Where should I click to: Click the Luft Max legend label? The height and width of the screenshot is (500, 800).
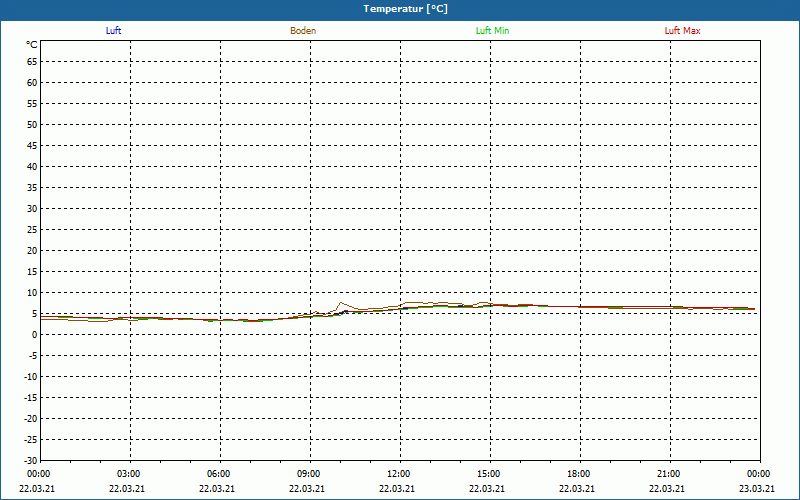pos(682,31)
